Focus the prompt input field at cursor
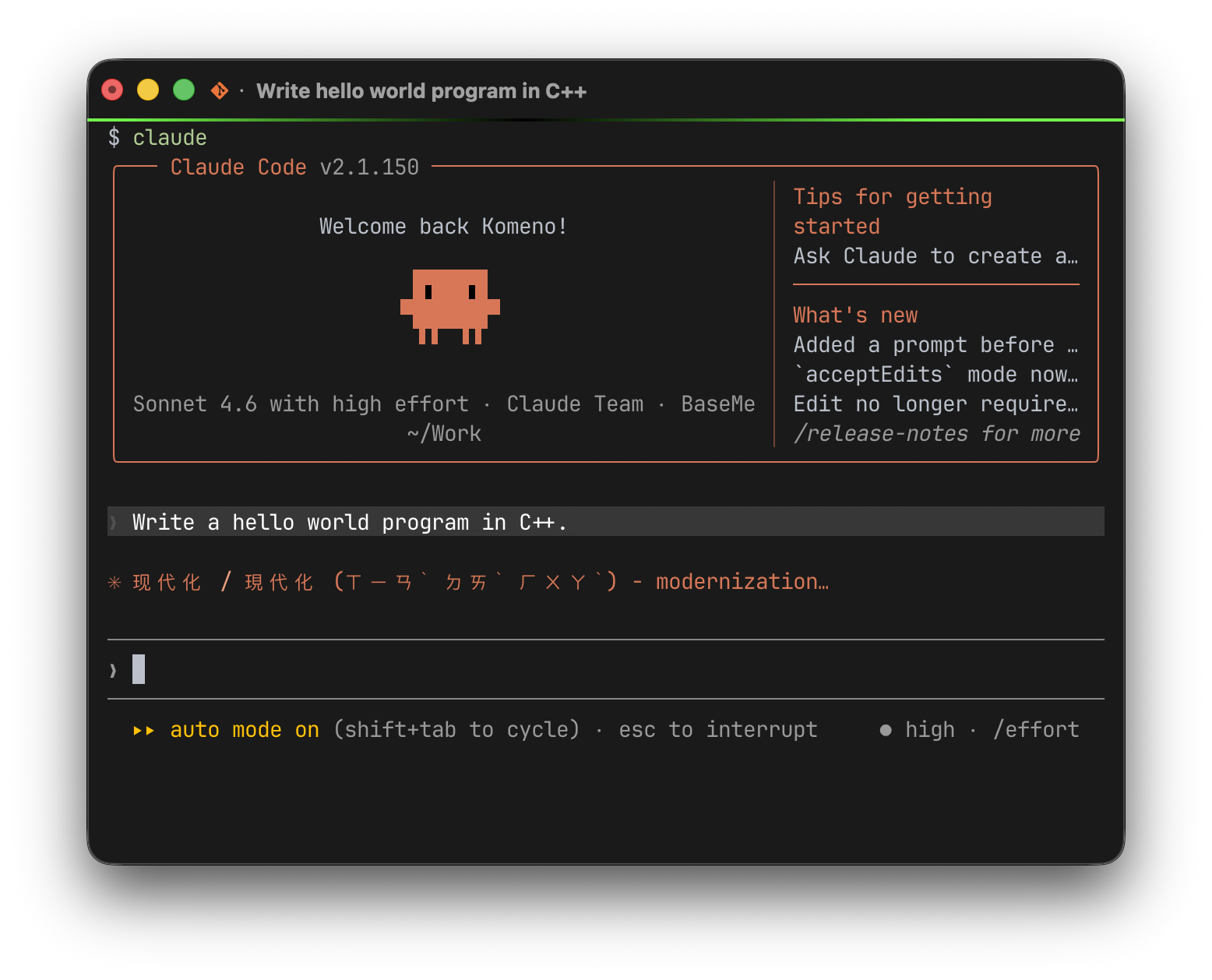The height and width of the screenshot is (980, 1212). coord(606,670)
